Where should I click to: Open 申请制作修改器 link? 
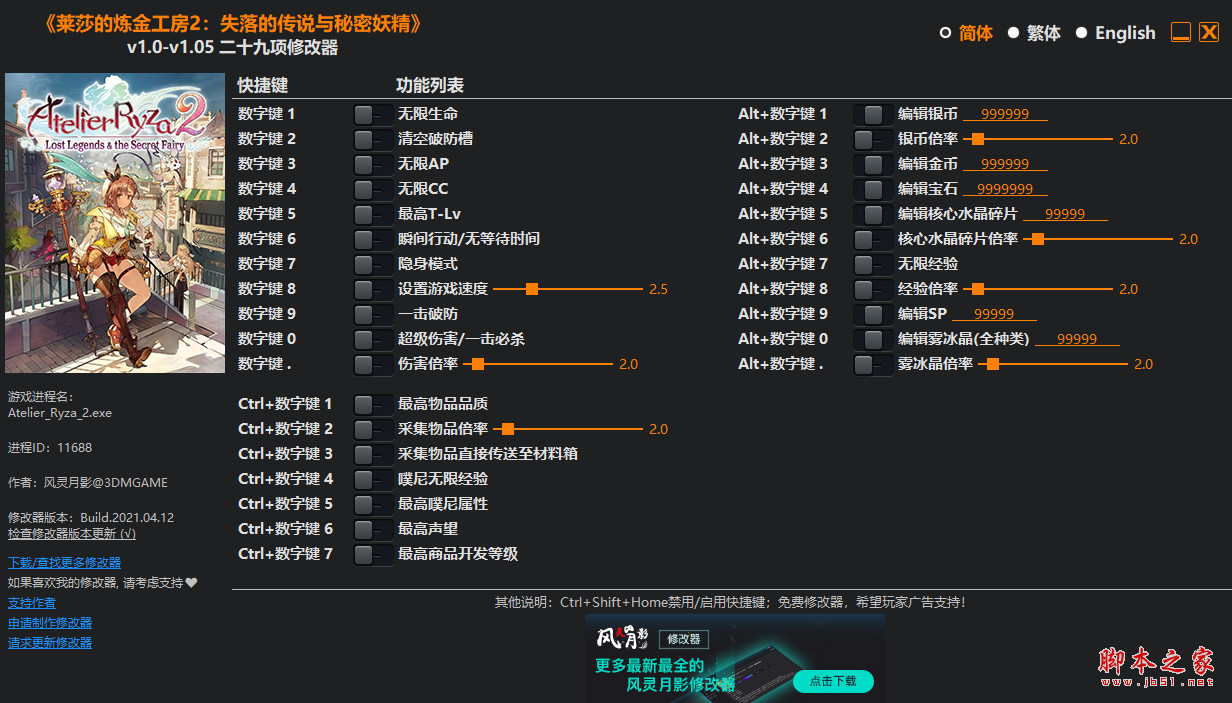50,623
